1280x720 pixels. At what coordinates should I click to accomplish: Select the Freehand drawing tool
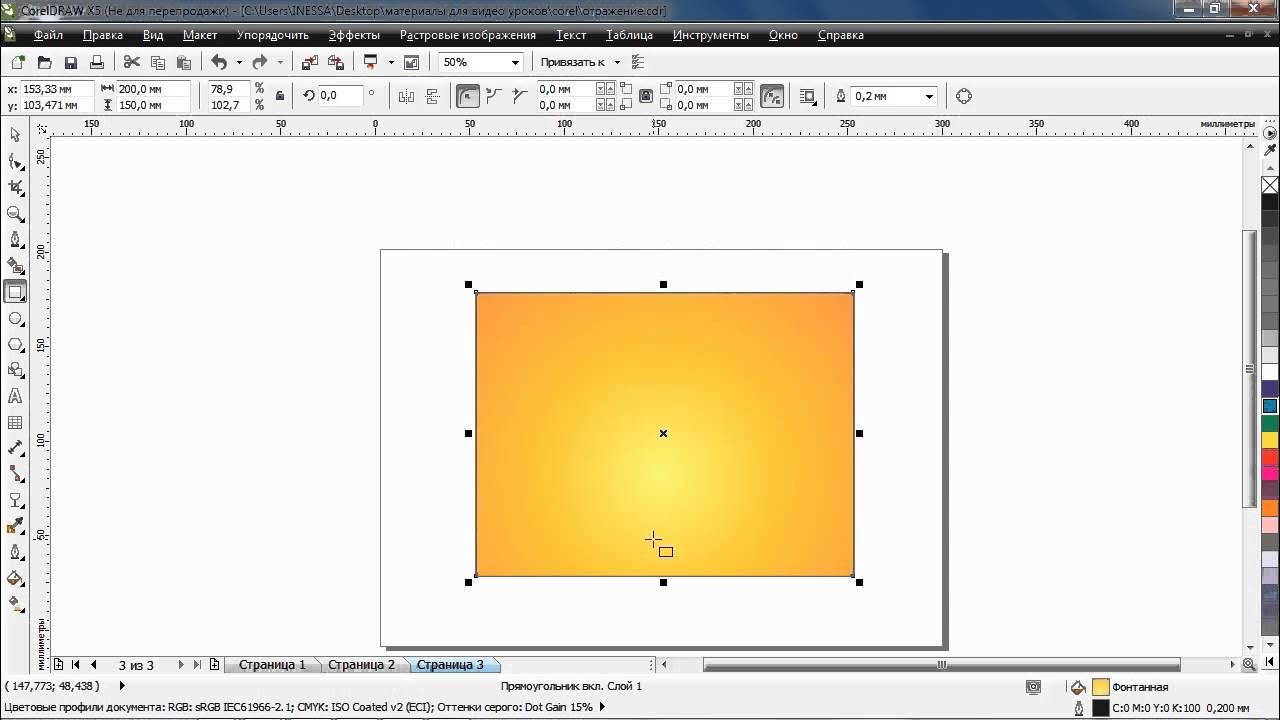pyautogui.click(x=15, y=239)
